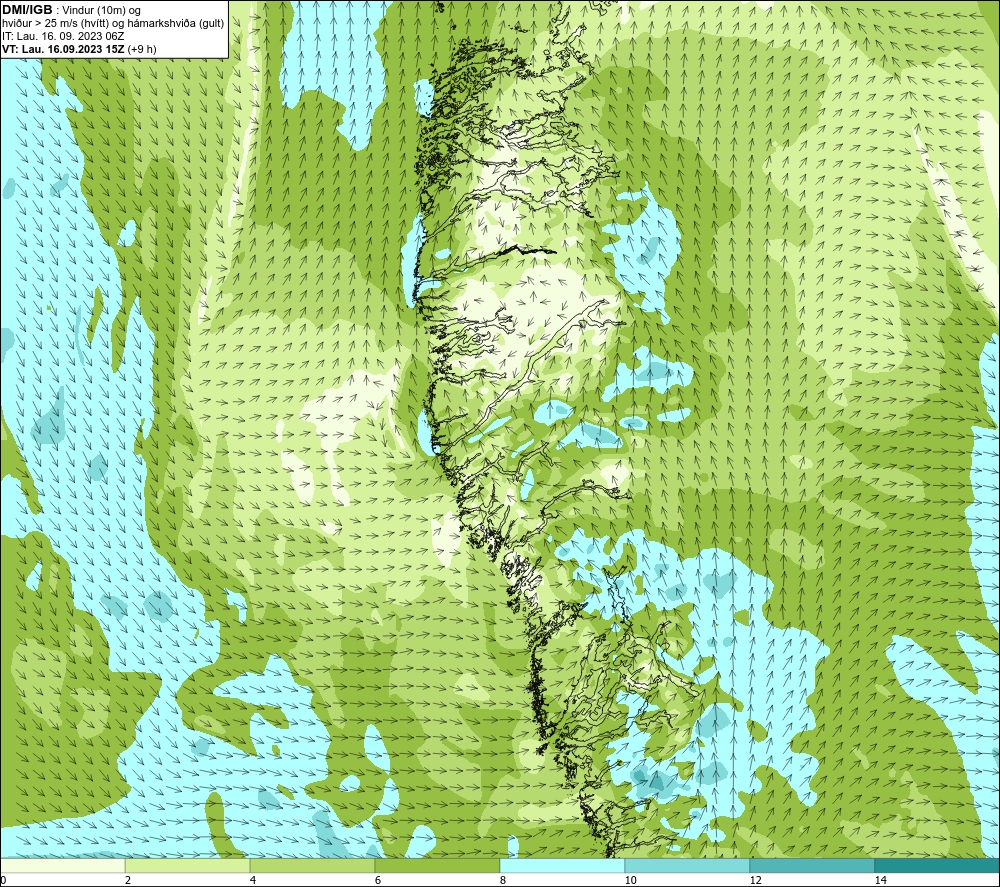Click the 0–2 m/s pale color swatch

coord(62,865)
